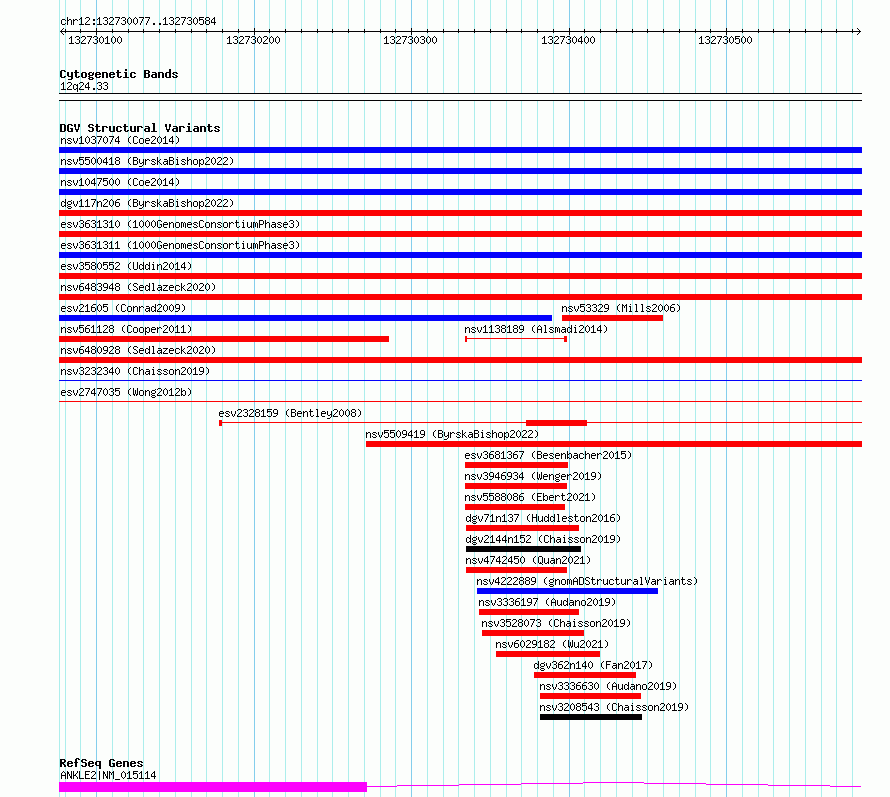Click the black dgv2144n152 variant bar

click(x=523, y=549)
